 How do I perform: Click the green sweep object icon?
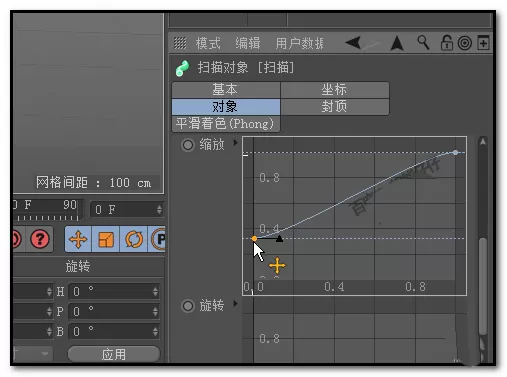tap(182, 68)
